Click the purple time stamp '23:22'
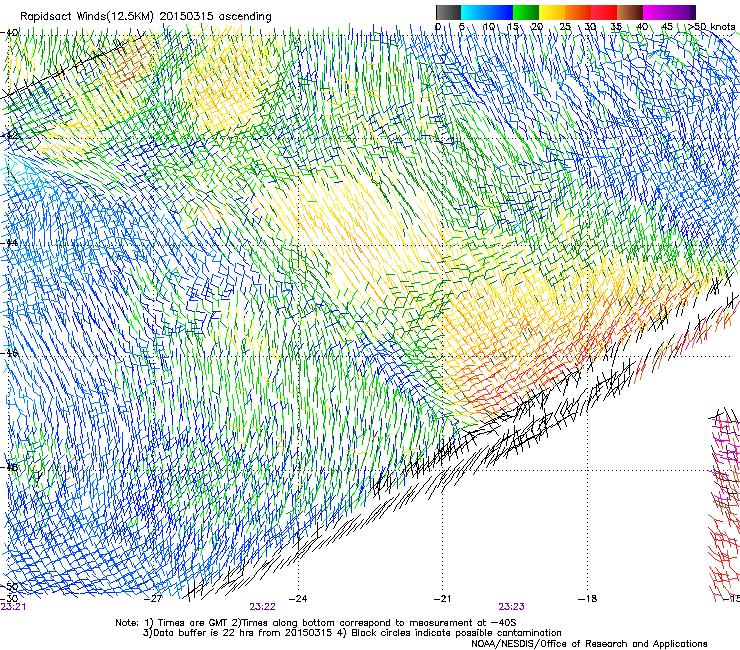Screen dimensions: 740x650 pos(262,607)
